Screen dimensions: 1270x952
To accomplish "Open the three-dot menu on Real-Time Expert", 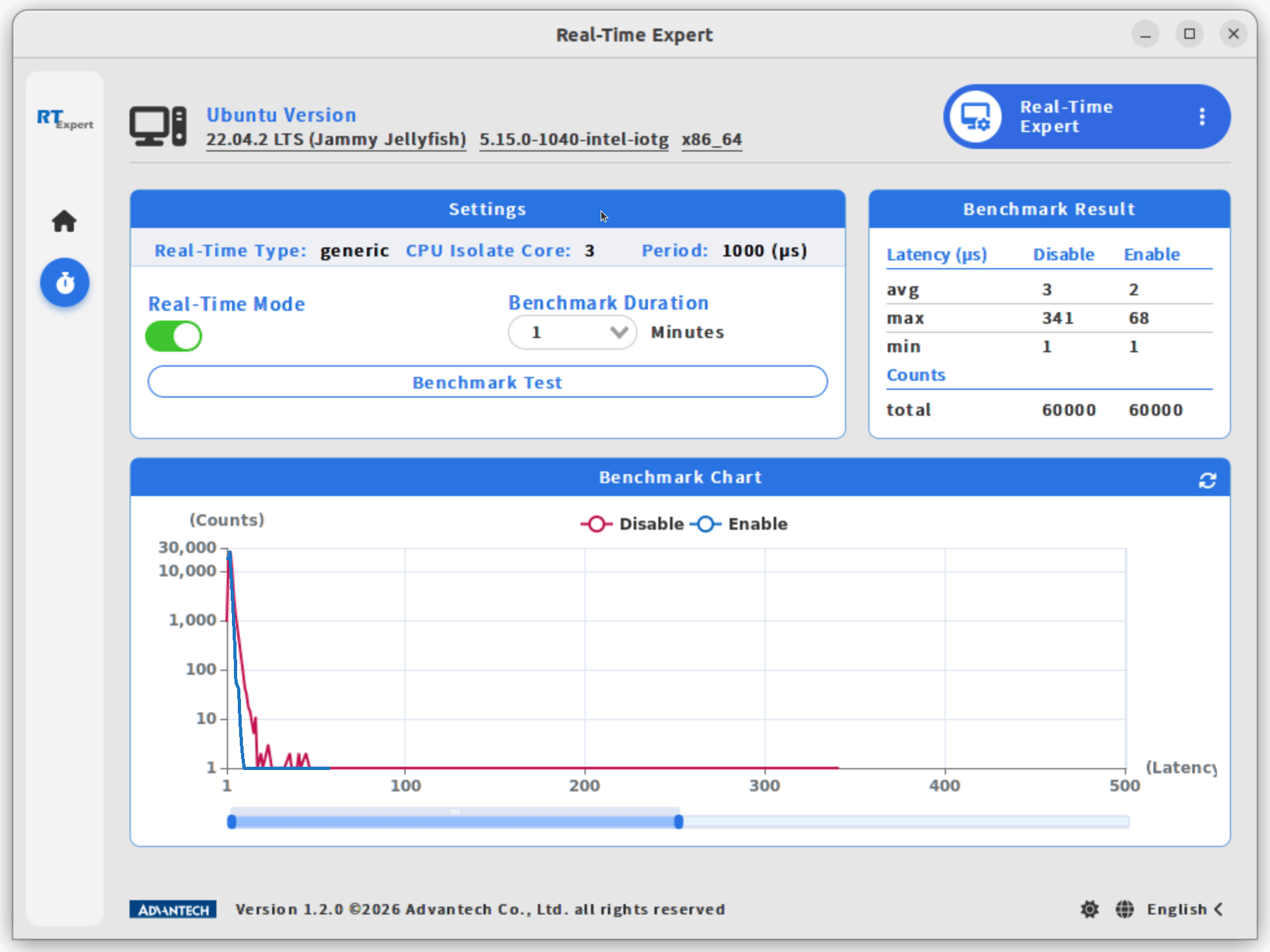I will tap(1202, 117).
